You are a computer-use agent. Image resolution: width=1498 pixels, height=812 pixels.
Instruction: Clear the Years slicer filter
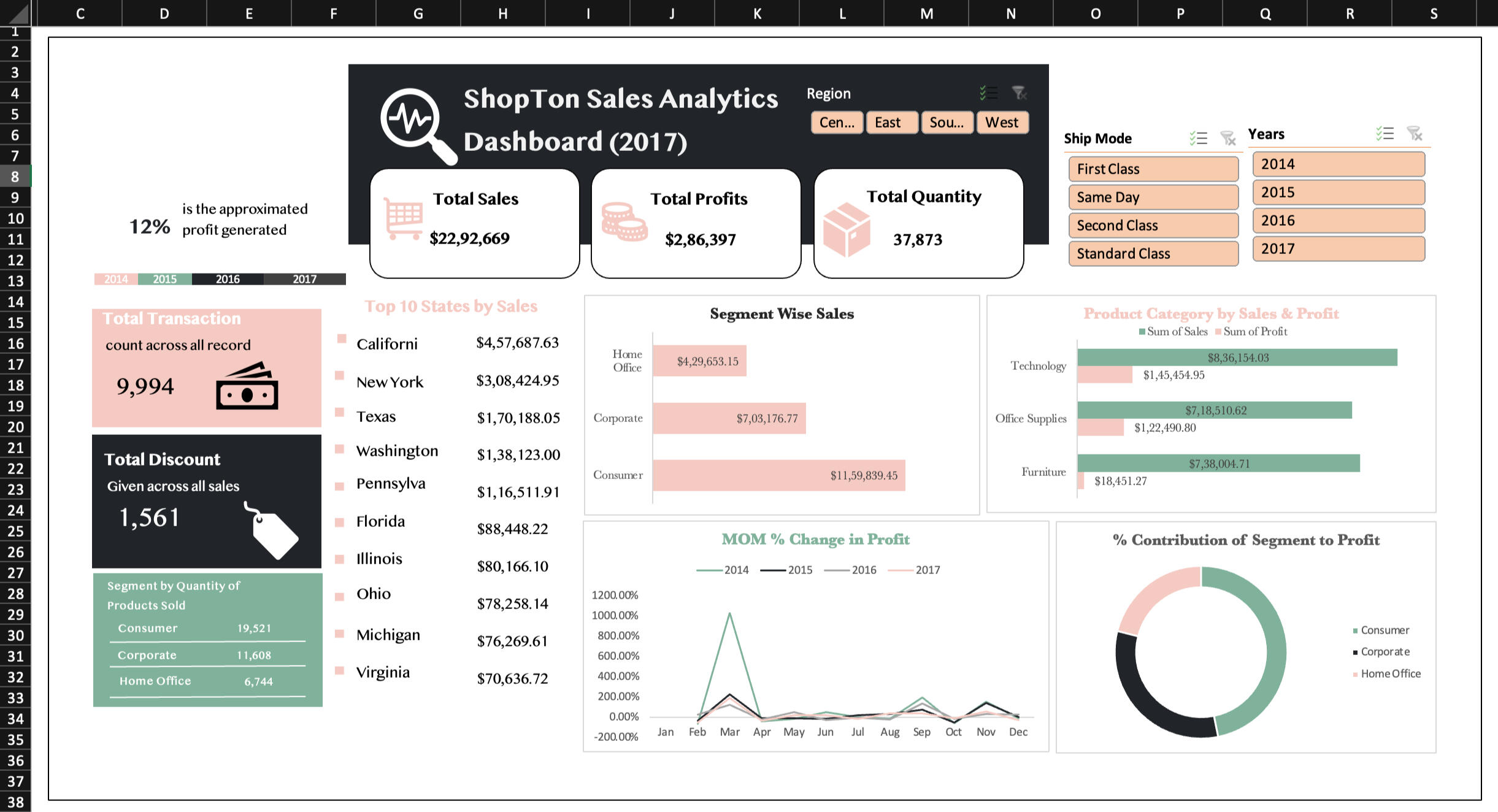[1415, 134]
